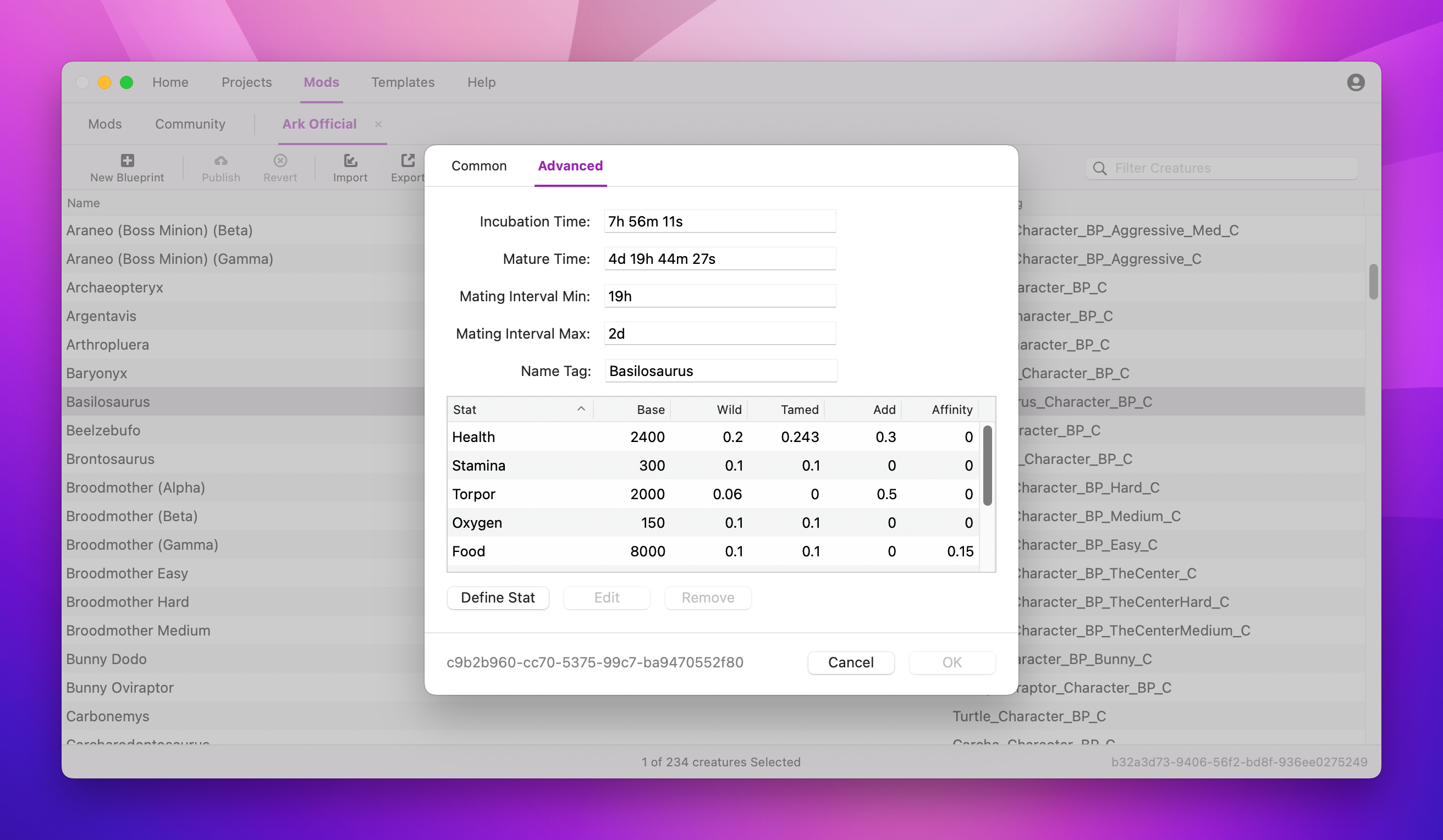1443x840 pixels.
Task: Click the Import toolbar icon
Action: pyautogui.click(x=350, y=161)
